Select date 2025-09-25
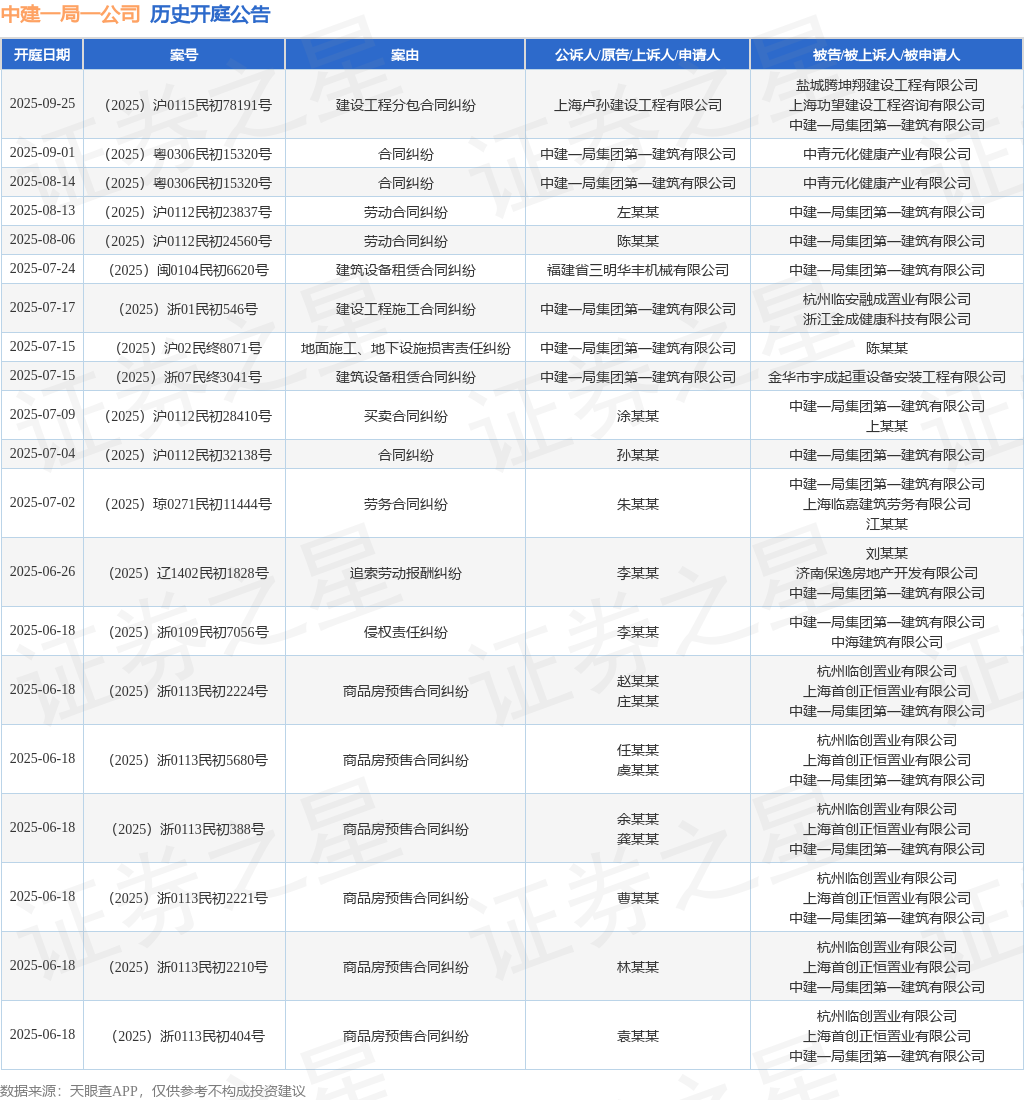The image size is (1024, 1100). (42, 104)
